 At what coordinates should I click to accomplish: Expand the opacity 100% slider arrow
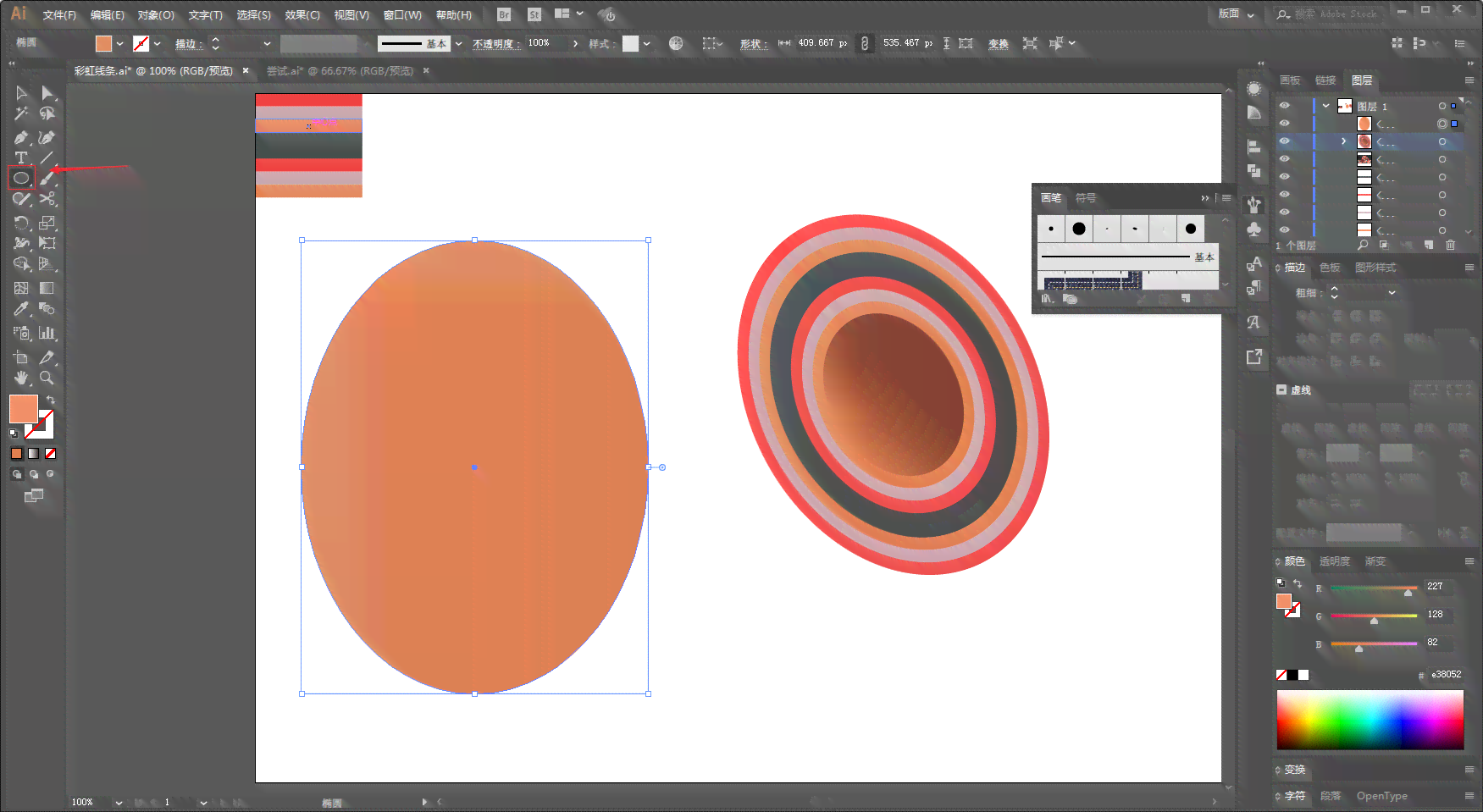click(575, 43)
